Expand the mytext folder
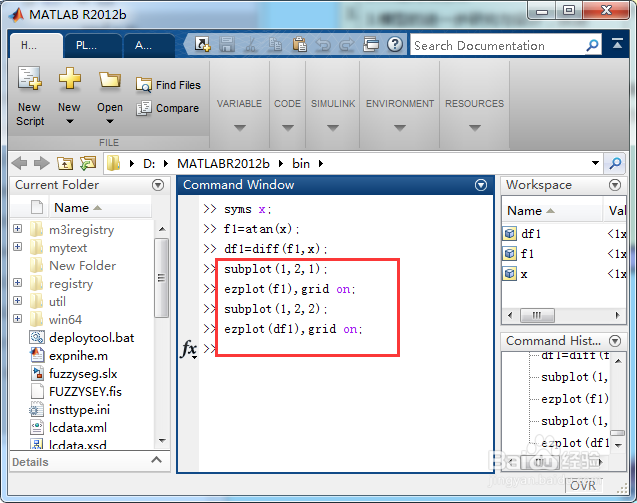The height and width of the screenshot is (503, 637). click(x=17, y=247)
